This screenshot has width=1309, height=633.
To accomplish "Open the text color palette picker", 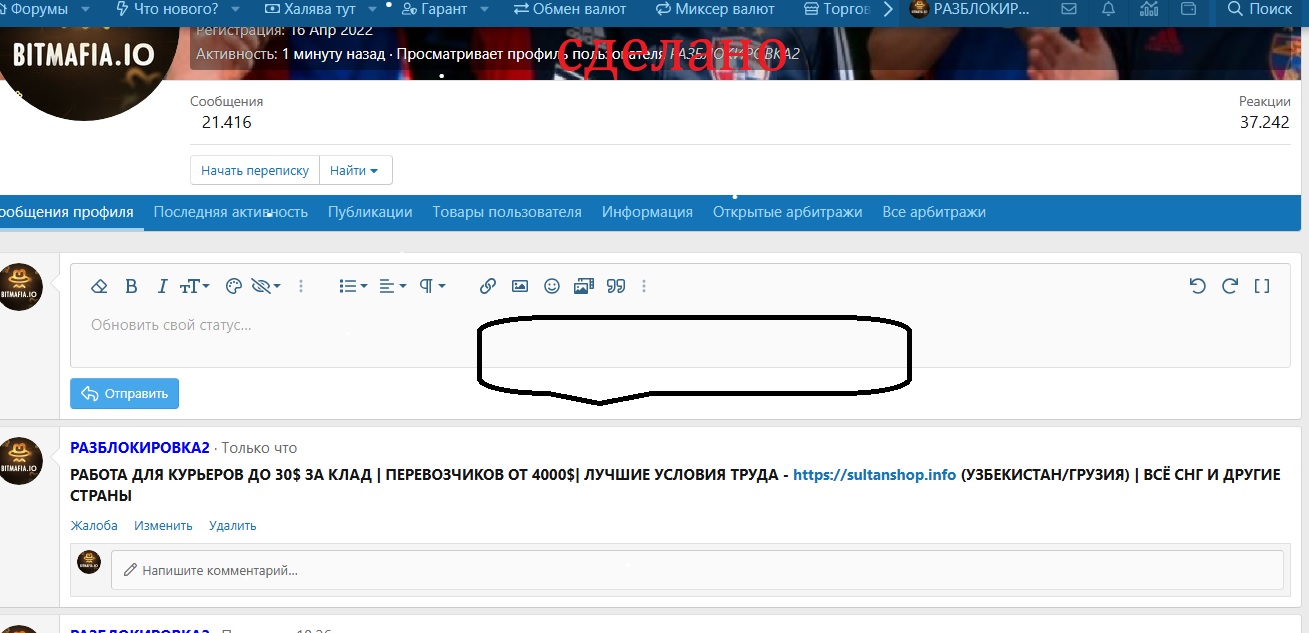I will (233, 286).
